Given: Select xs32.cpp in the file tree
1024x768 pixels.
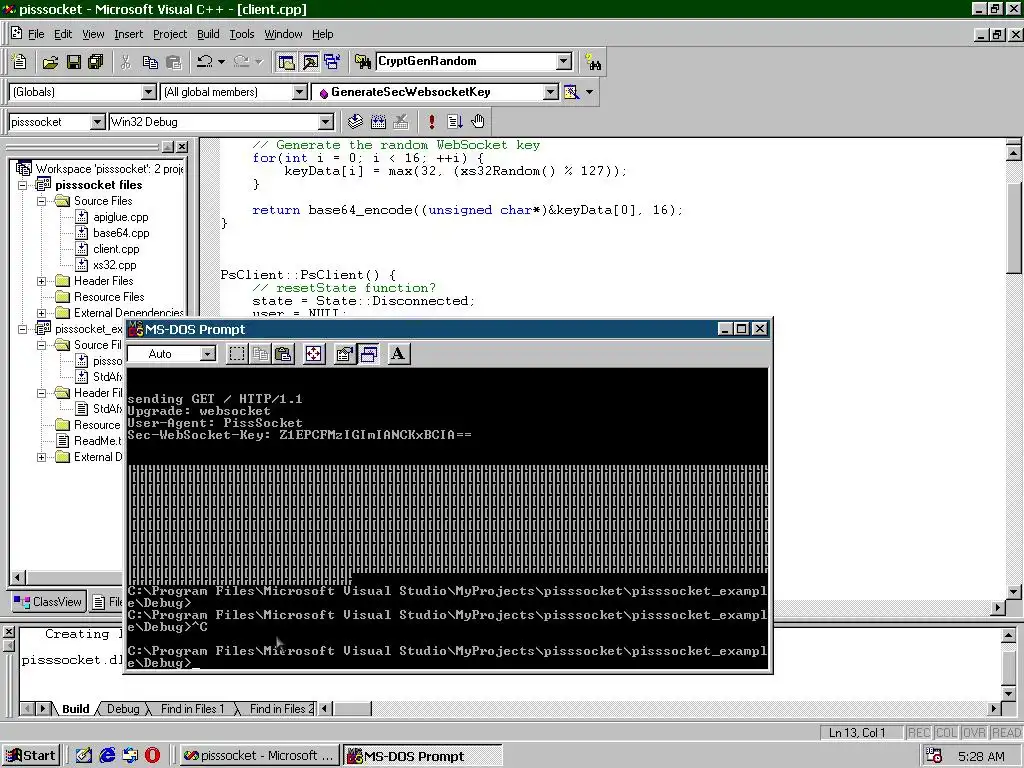Looking at the screenshot, I should coord(115,264).
